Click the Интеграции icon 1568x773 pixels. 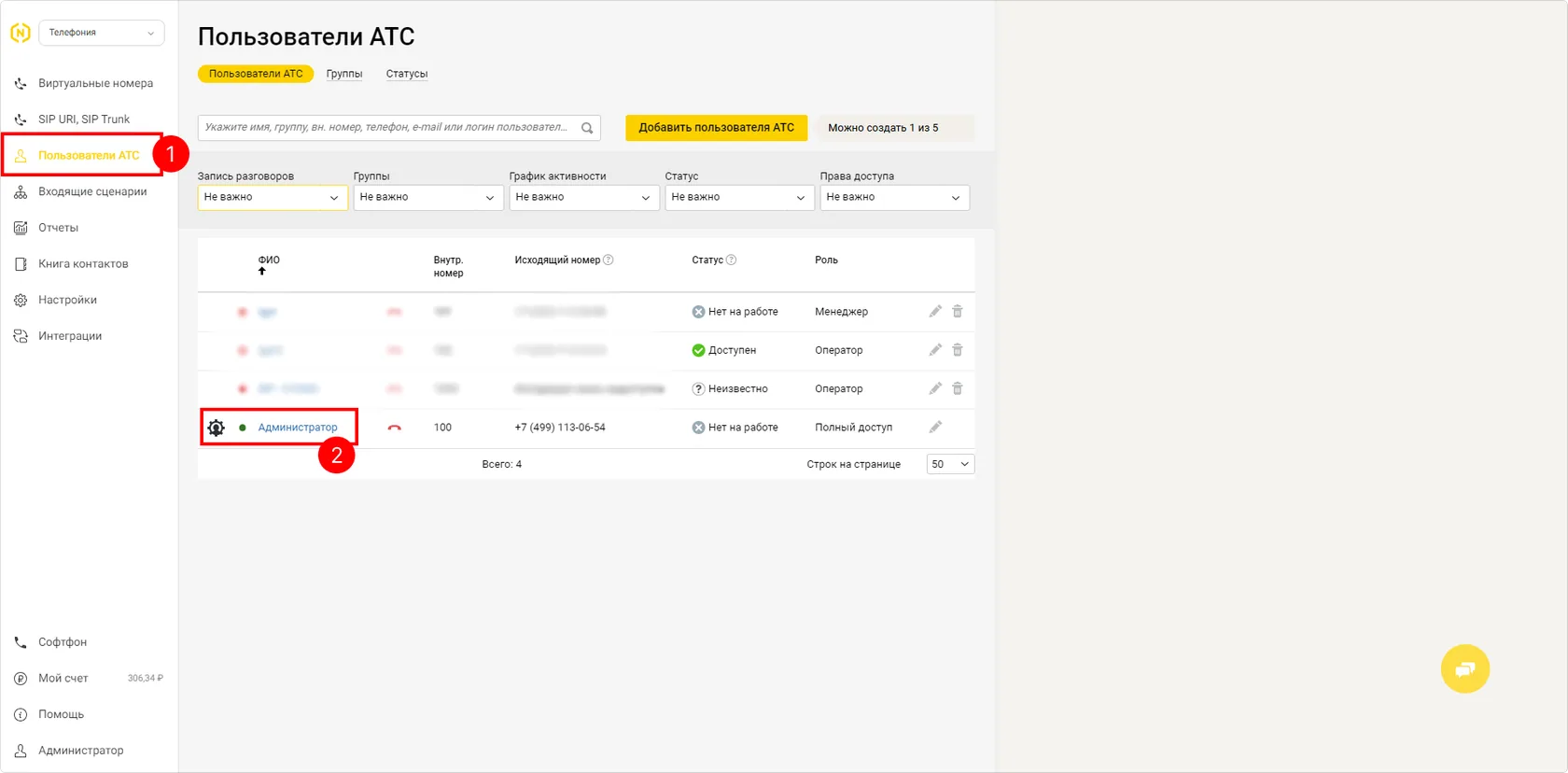point(21,336)
